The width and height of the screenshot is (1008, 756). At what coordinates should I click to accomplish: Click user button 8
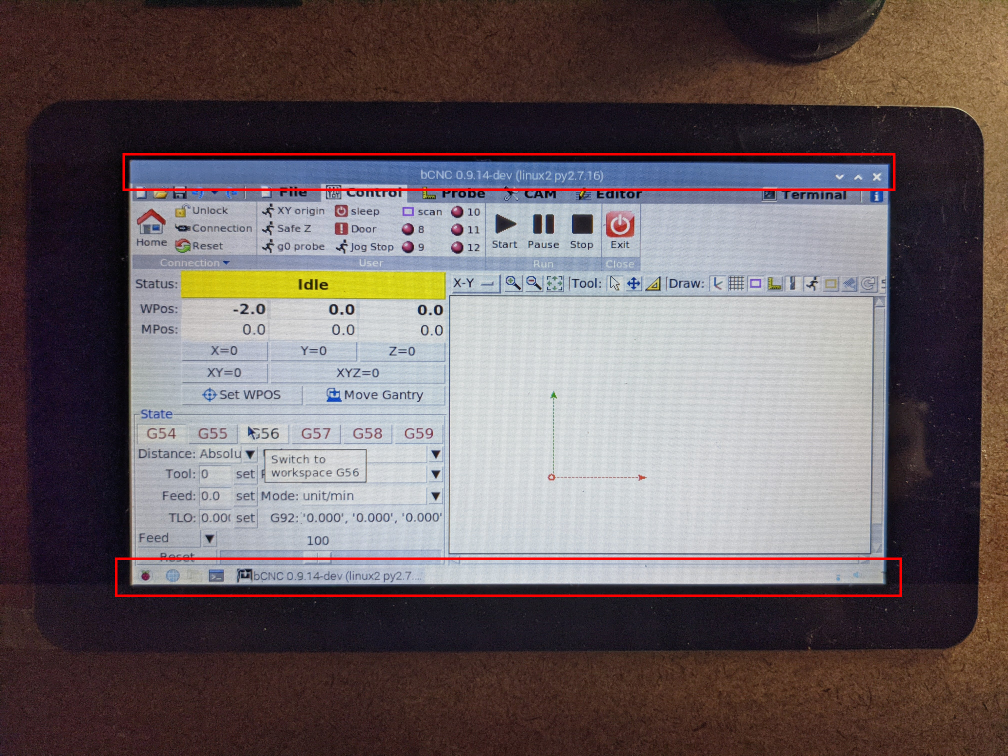point(413,229)
